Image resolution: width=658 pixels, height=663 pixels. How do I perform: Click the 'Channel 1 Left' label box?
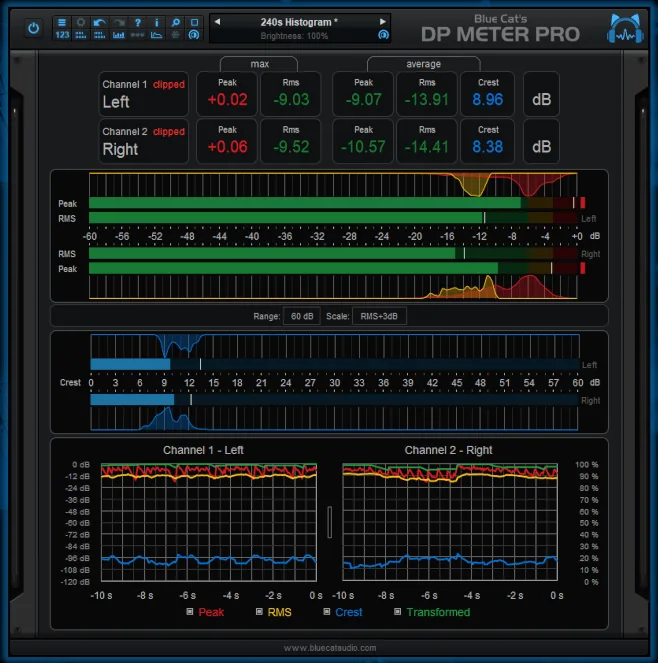tap(143, 94)
